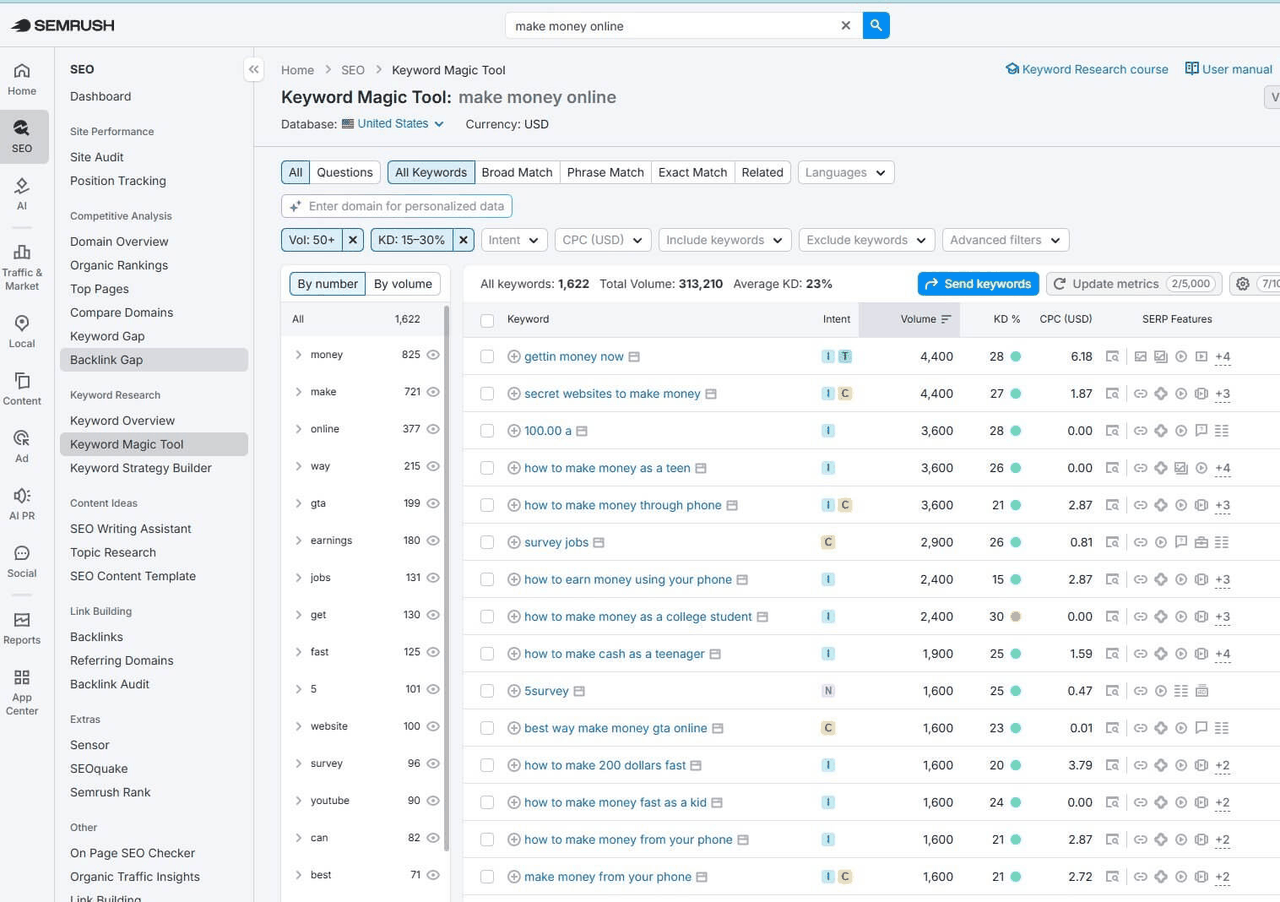Remove the KD: 15–30% filter
The image size is (1280, 902).
(463, 240)
